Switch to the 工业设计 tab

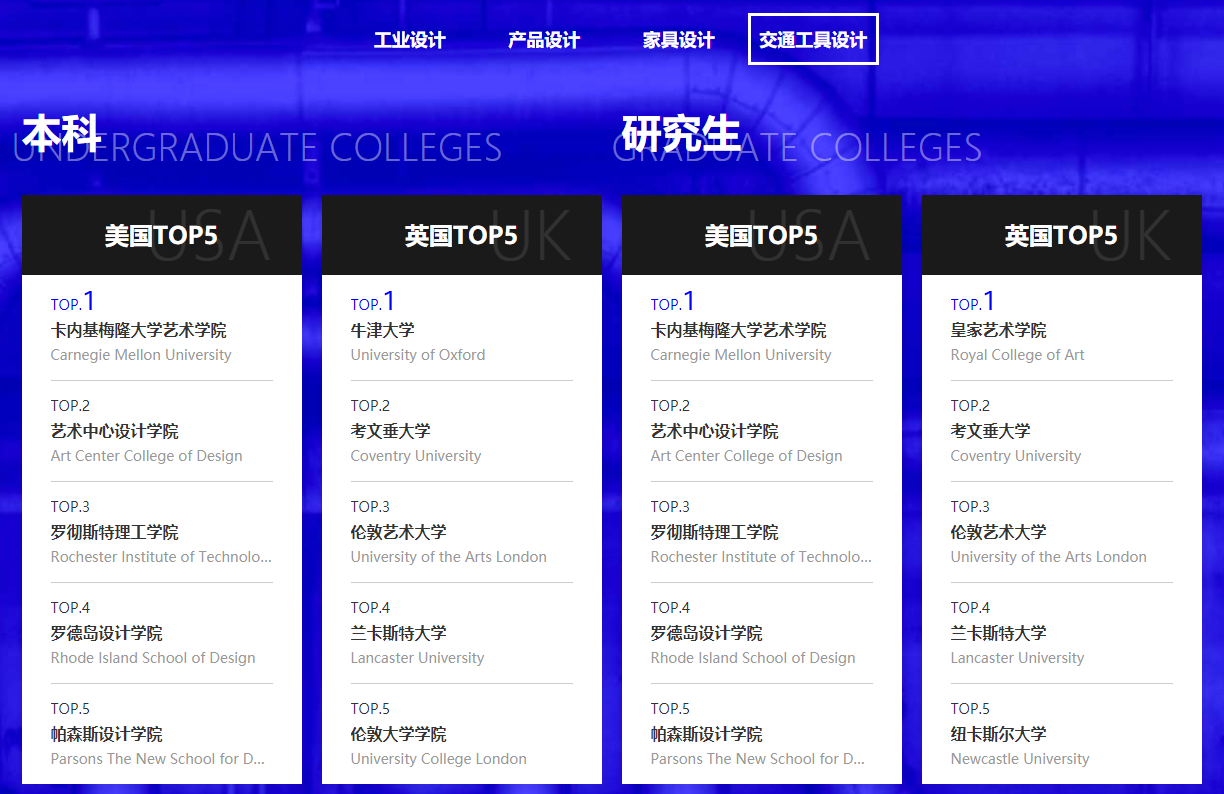pyautogui.click(x=409, y=40)
